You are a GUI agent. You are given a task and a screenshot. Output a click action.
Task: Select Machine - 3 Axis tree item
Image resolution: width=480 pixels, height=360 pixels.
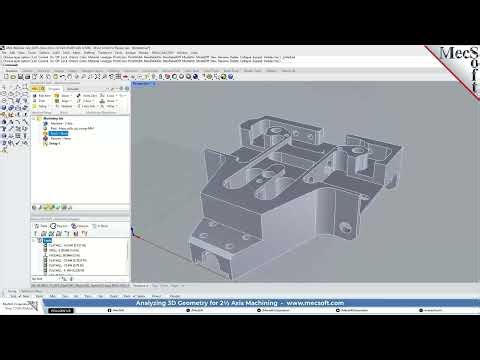(59, 123)
